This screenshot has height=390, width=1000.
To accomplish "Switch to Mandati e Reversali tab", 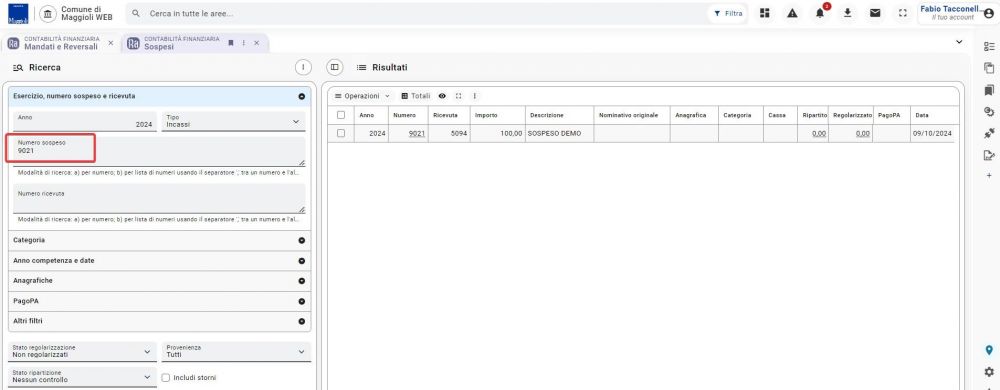I will (61, 43).
